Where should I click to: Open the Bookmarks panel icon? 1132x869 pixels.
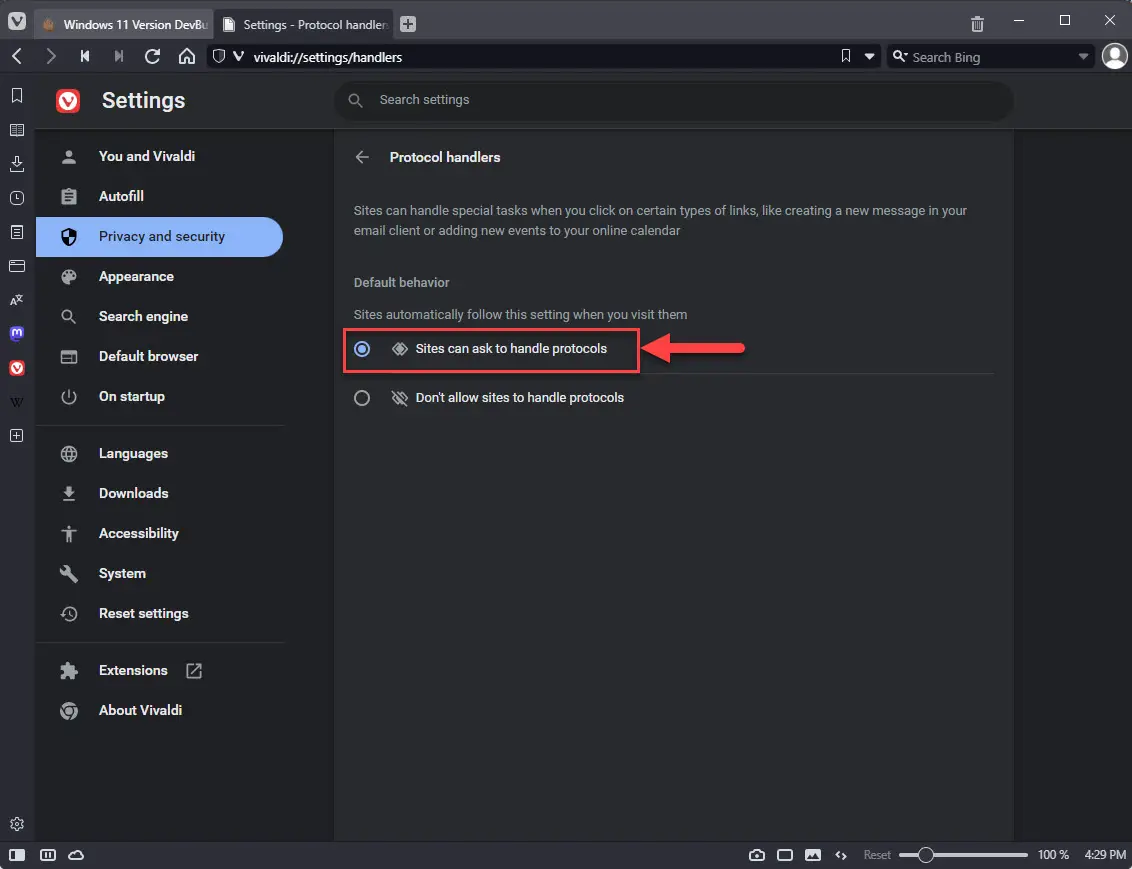[17, 95]
